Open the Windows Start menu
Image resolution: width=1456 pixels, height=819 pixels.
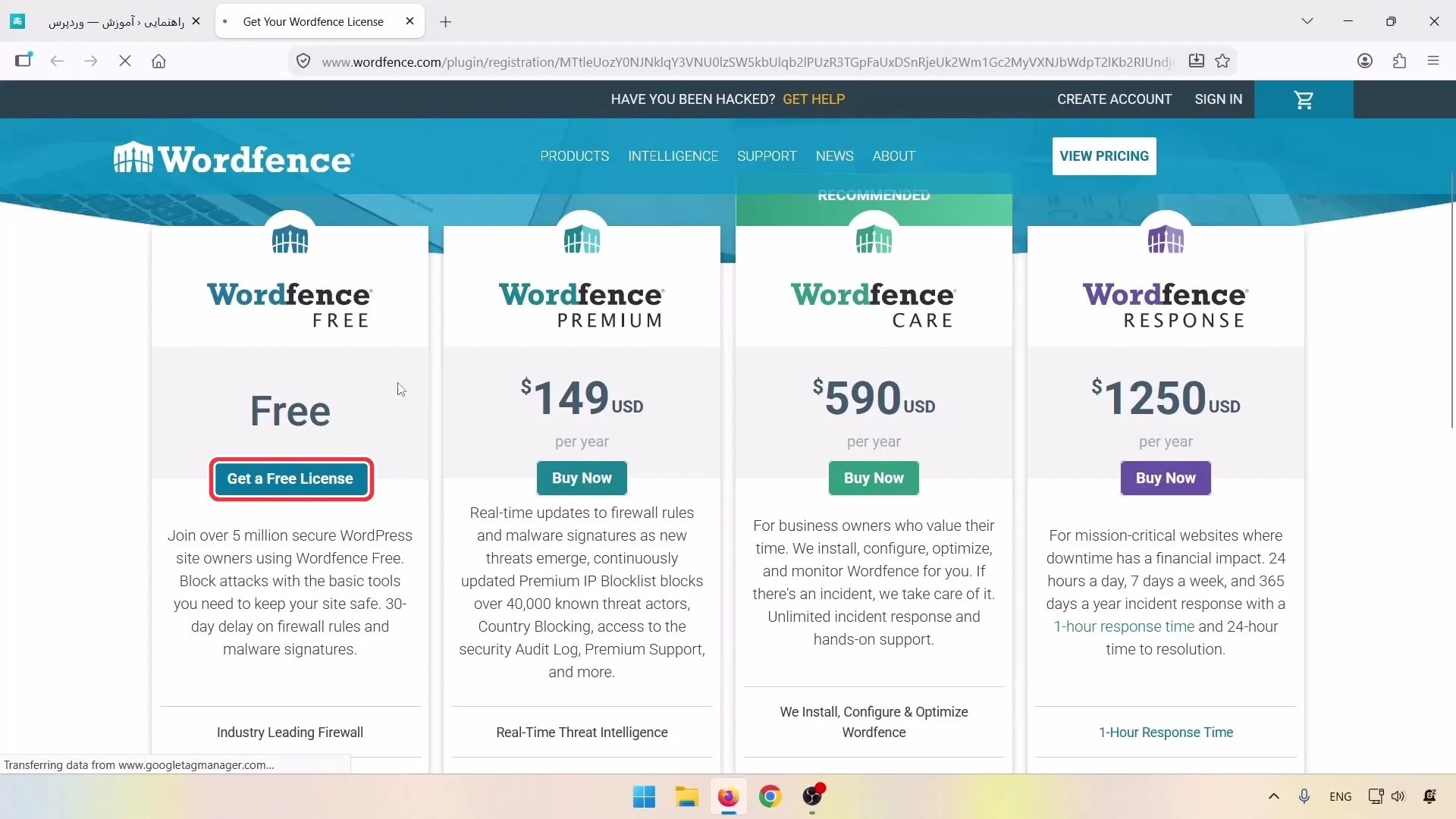point(644,797)
